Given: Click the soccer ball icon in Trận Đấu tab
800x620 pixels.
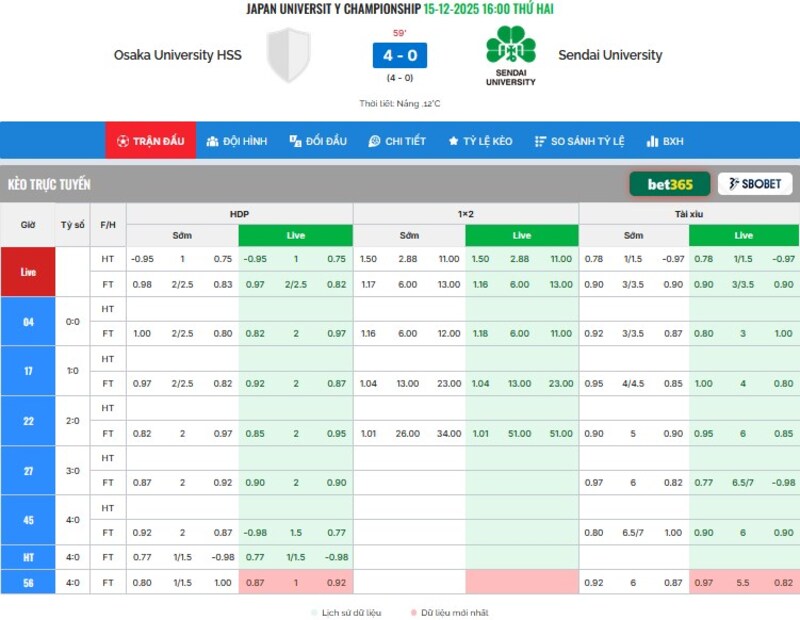Looking at the screenshot, I should pos(122,141).
